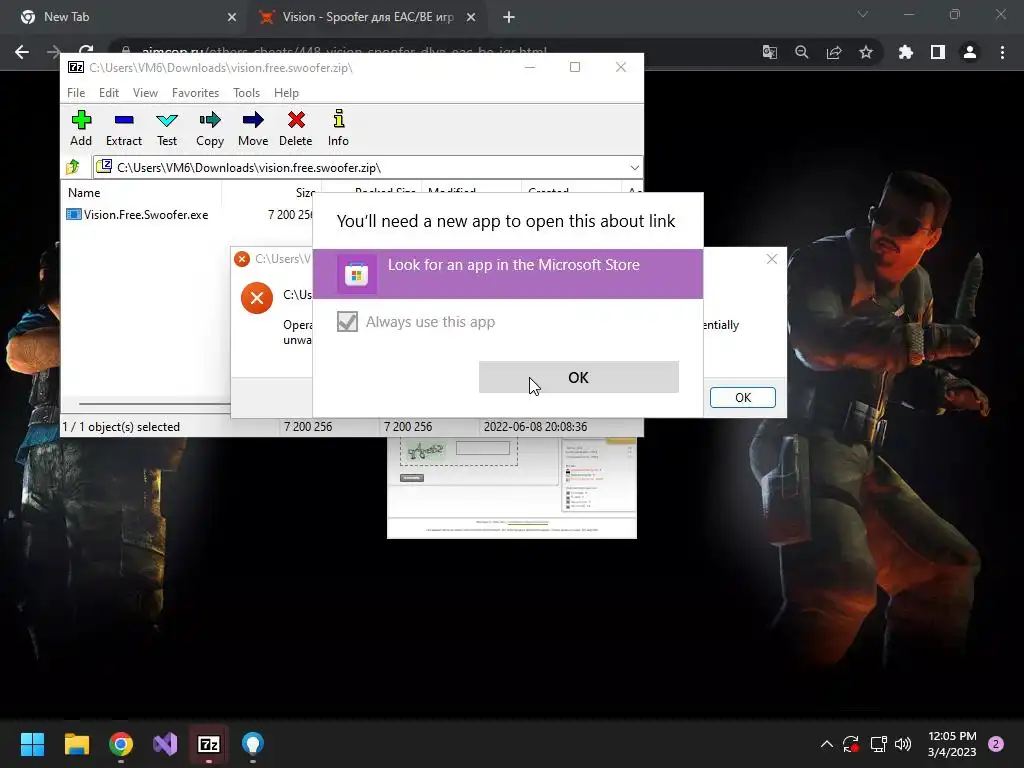
Task: Click the Info toolbar button in 7-Zip
Action: point(338,128)
